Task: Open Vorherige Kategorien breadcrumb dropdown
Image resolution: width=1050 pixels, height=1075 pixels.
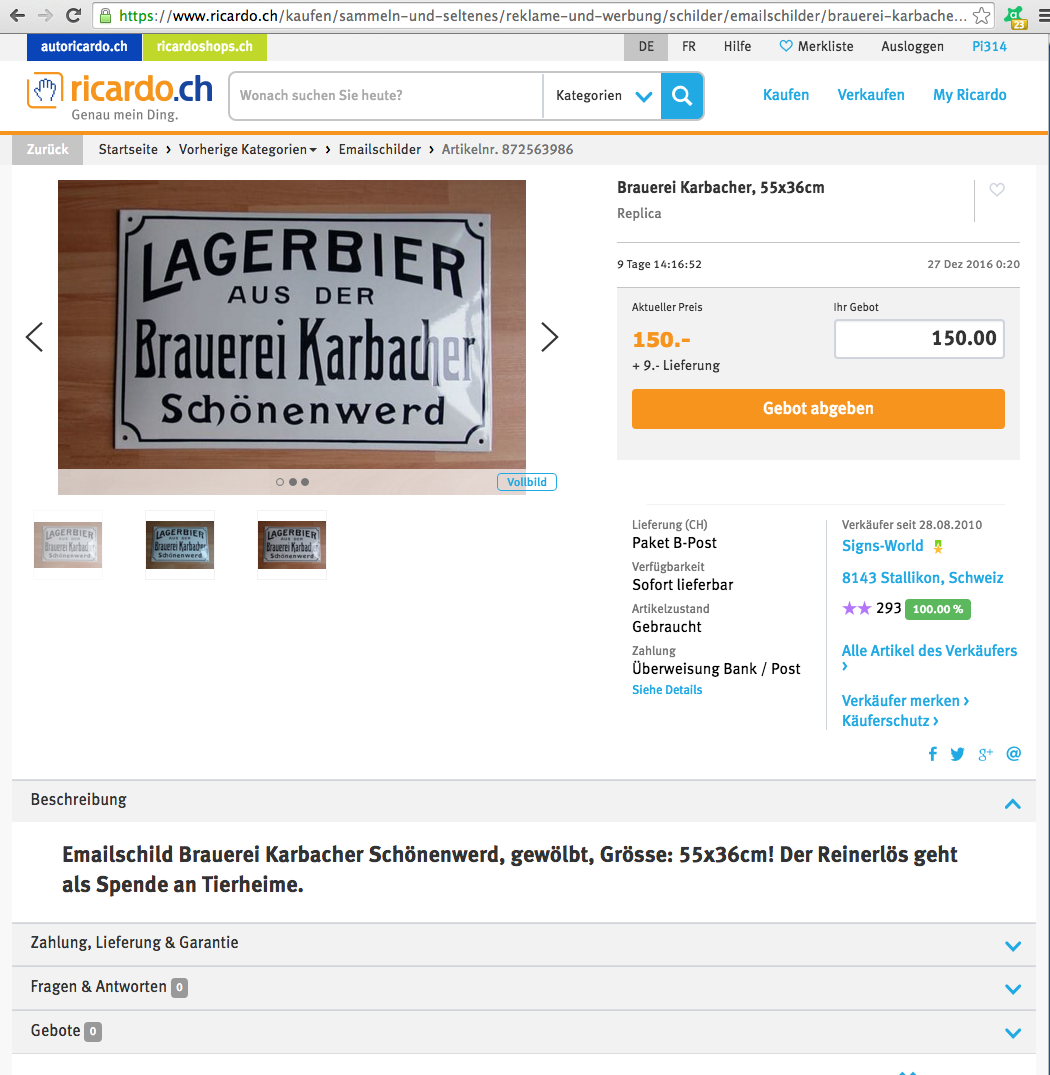Action: coord(247,149)
